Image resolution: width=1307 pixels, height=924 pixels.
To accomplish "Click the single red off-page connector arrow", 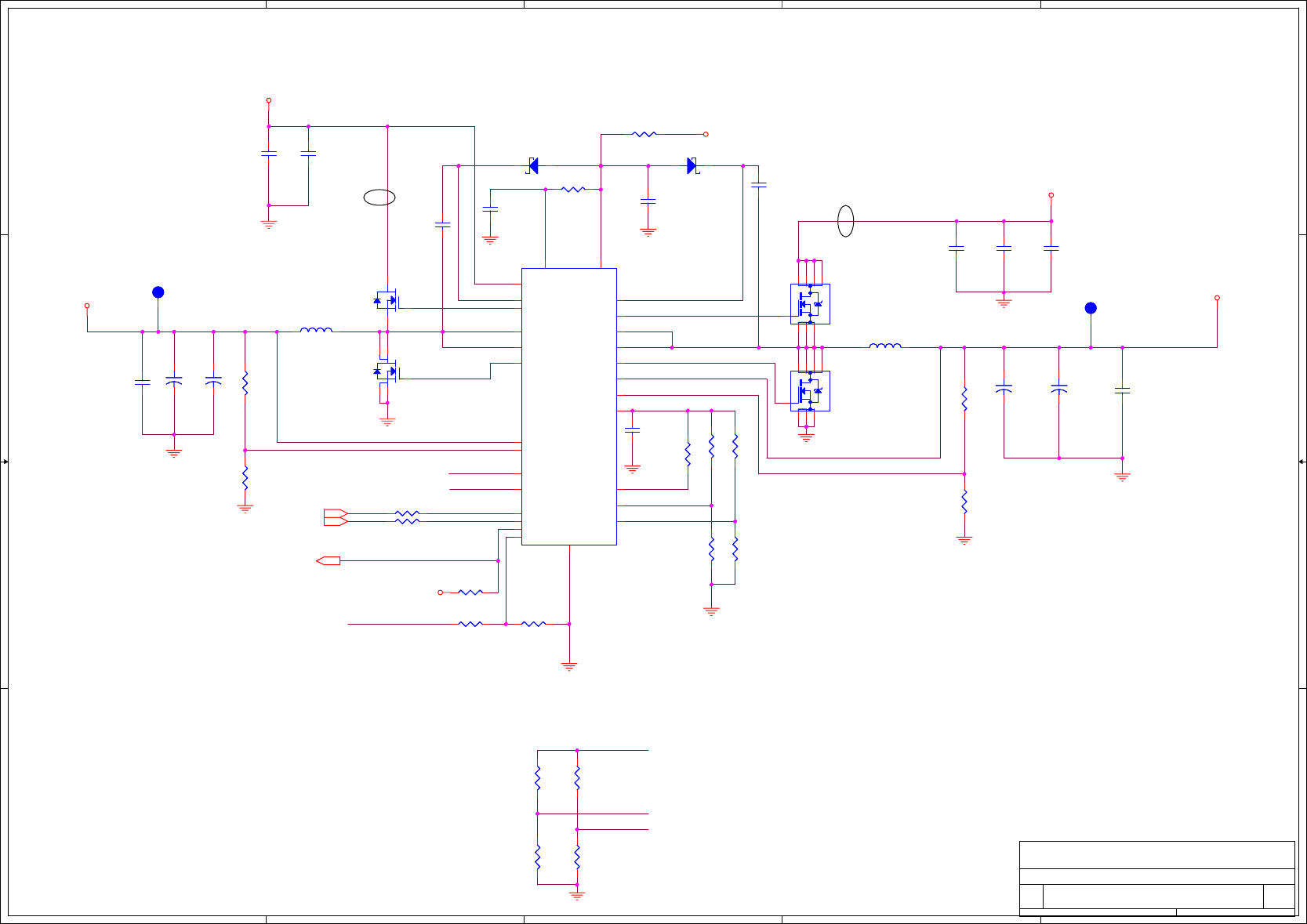I will (x=328, y=560).
